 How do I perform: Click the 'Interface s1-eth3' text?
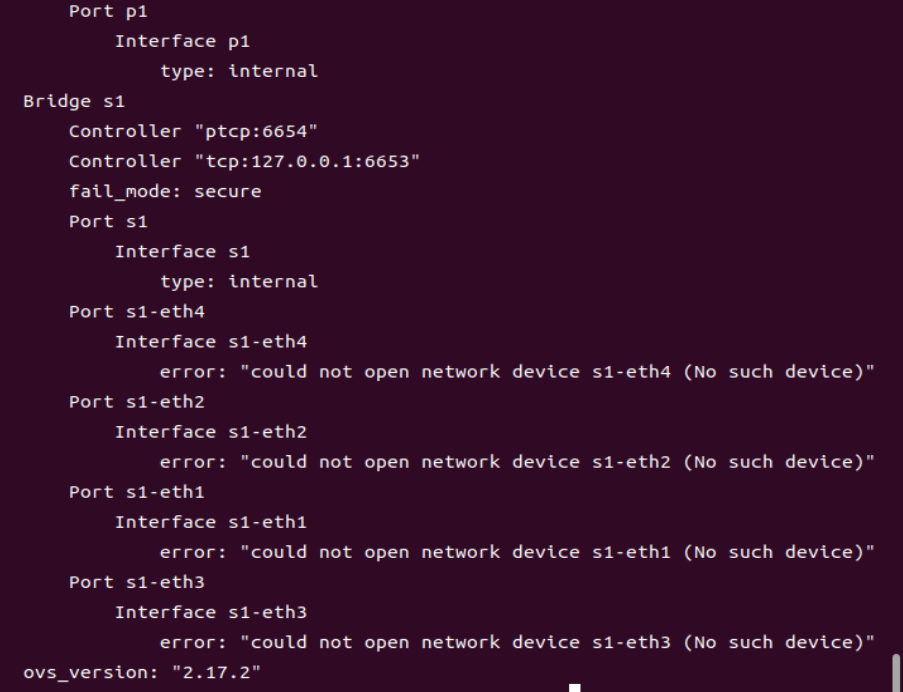point(211,612)
